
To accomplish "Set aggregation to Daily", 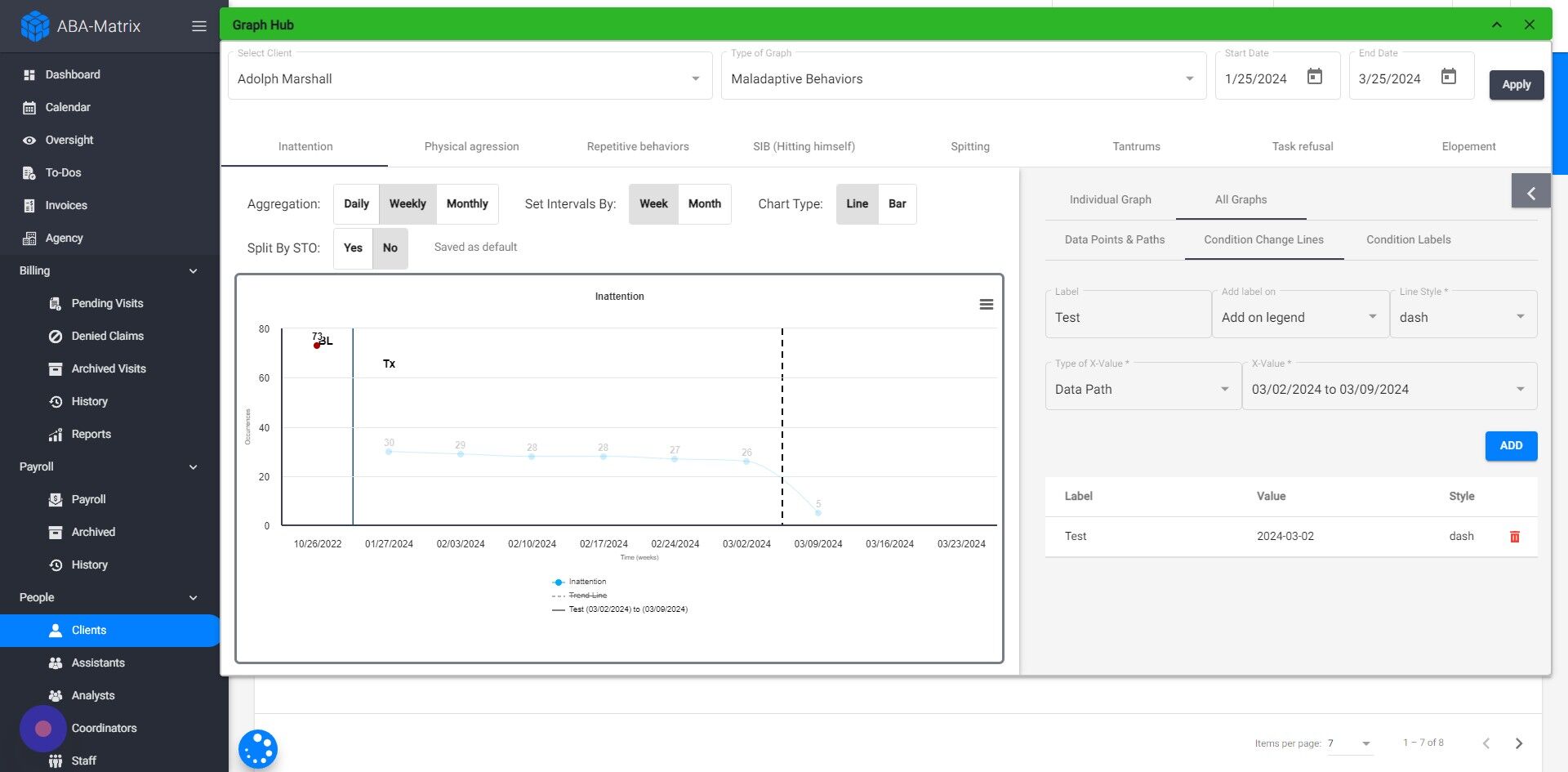I will (356, 204).
